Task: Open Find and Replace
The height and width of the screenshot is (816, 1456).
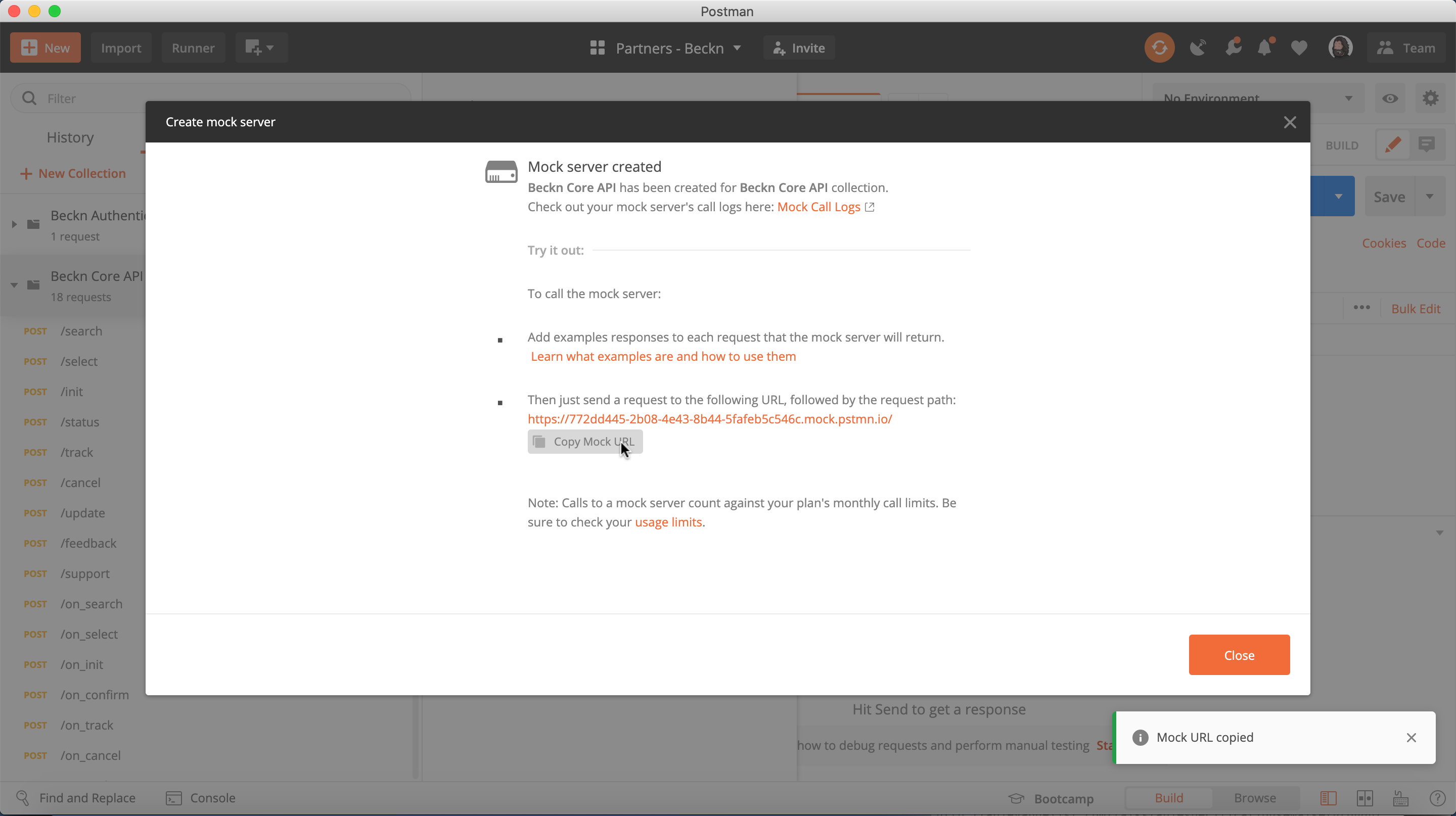Action: click(x=76, y=798)
